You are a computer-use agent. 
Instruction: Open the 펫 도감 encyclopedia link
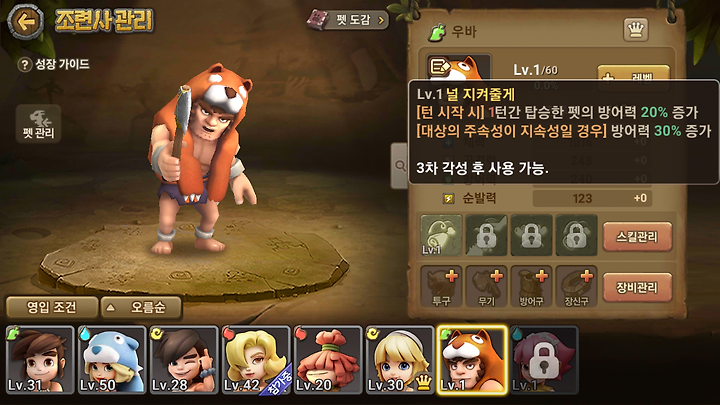coord(349,20)
